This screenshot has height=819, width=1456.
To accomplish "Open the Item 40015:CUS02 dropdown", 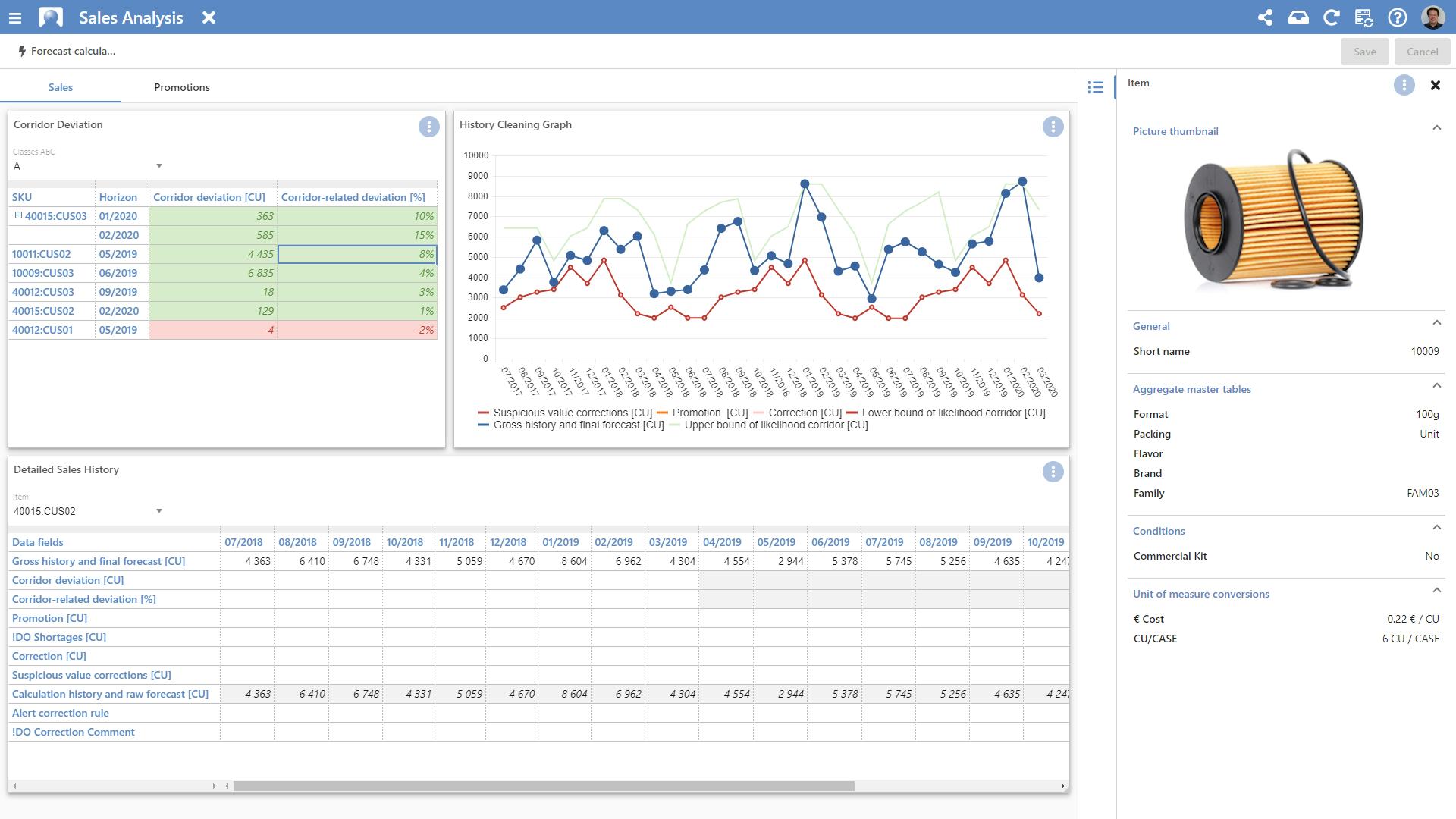I will (158, 511).
